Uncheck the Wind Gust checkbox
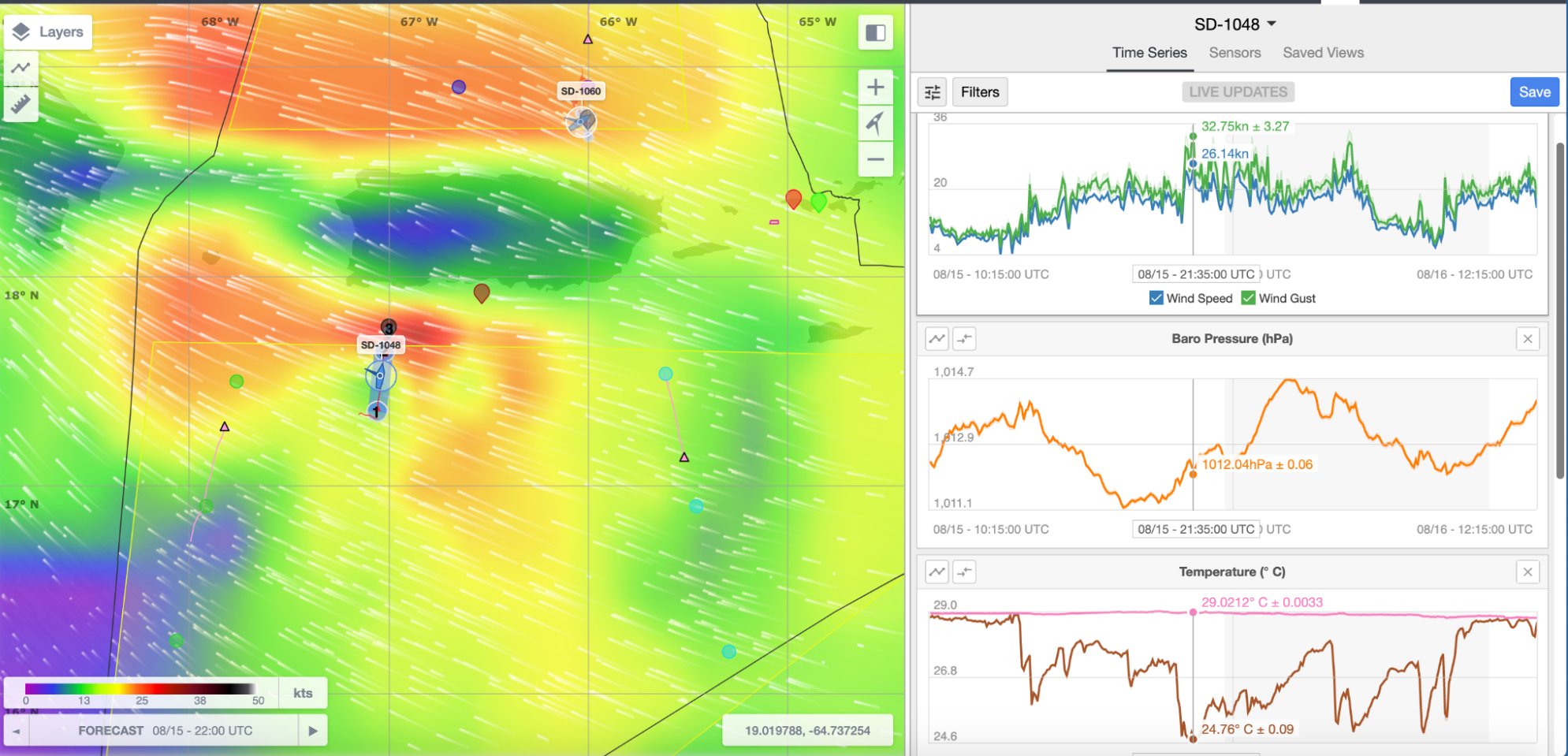 pyautogui.click(x=1248, y=298)
